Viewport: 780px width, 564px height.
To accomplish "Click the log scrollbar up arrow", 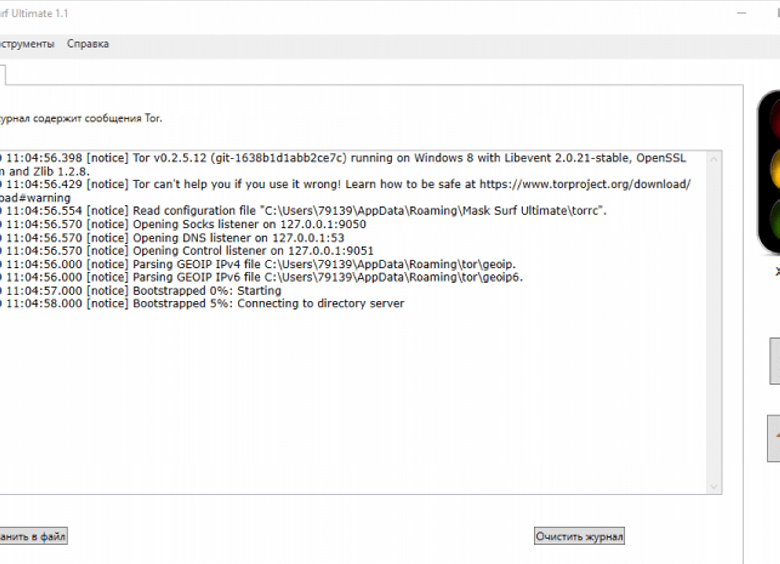I will 714,159.
